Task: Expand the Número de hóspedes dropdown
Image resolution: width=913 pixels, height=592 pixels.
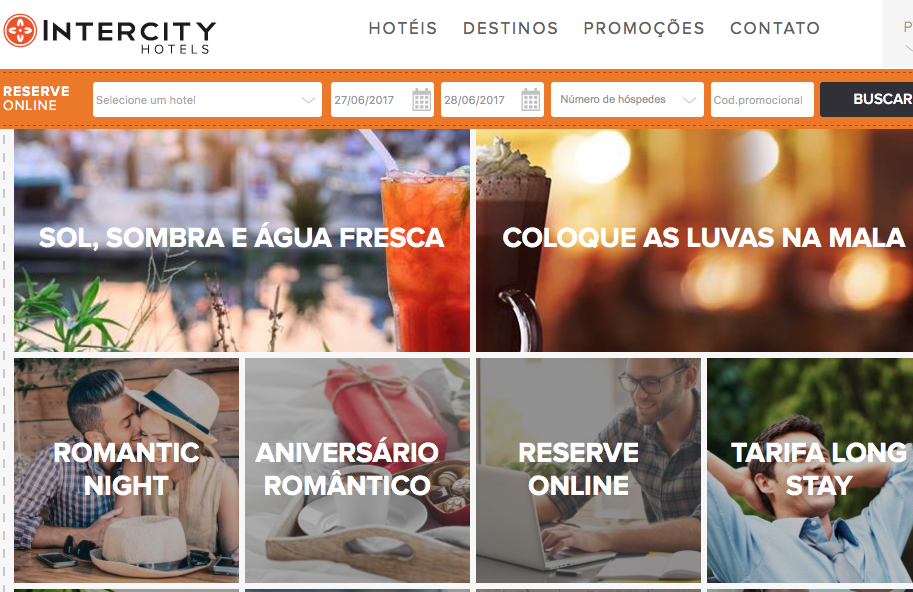Action: coord(627,100)
